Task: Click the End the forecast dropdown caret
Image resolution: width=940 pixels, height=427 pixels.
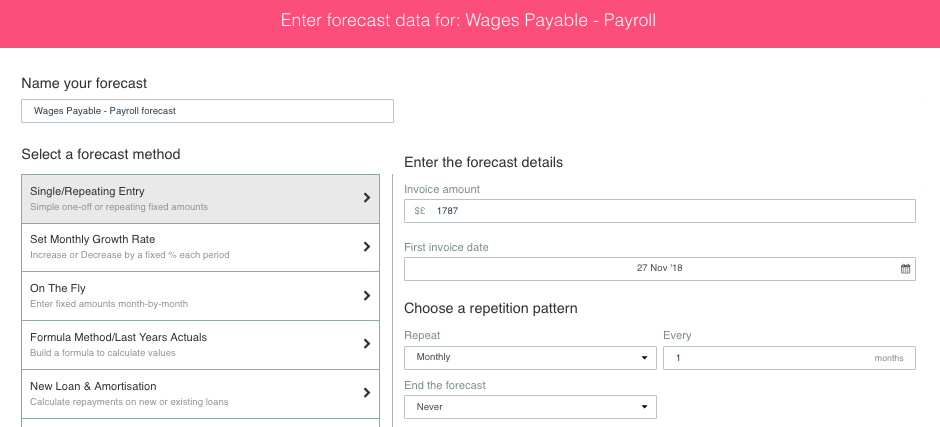Action: click(644, 407)
